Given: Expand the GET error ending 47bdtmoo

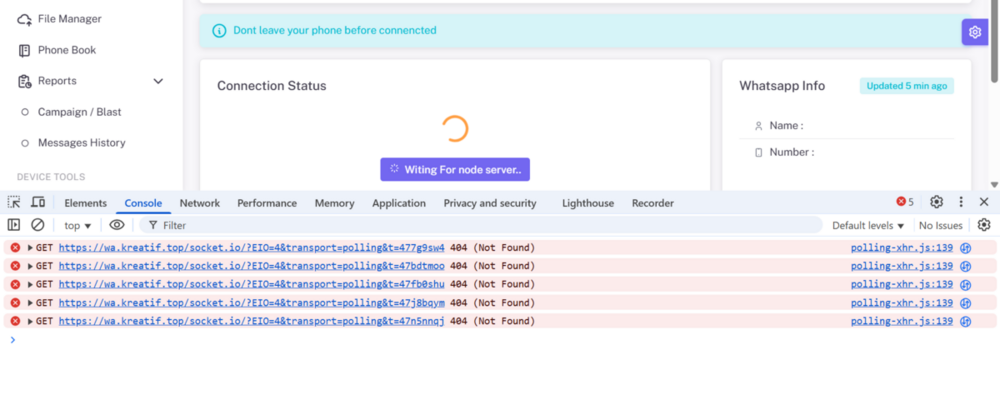Looking at the screenshot, I should tap(30, 266).
